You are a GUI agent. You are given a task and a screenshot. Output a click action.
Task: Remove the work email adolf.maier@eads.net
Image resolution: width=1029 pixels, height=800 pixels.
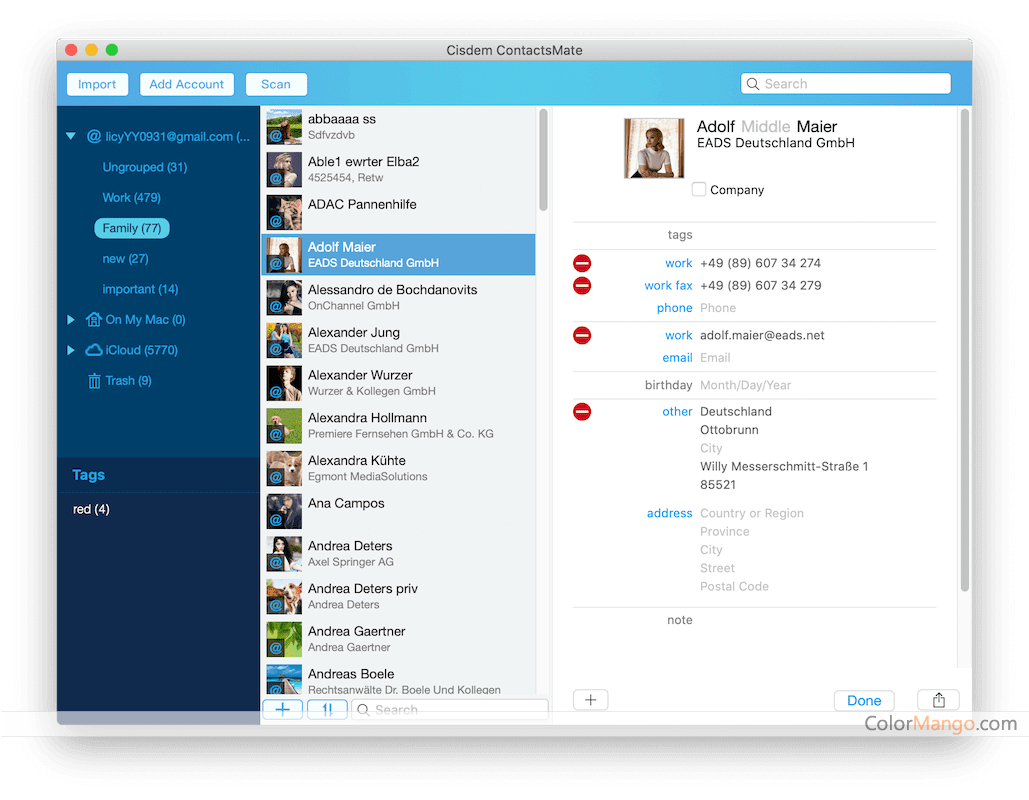click(581, 335)
